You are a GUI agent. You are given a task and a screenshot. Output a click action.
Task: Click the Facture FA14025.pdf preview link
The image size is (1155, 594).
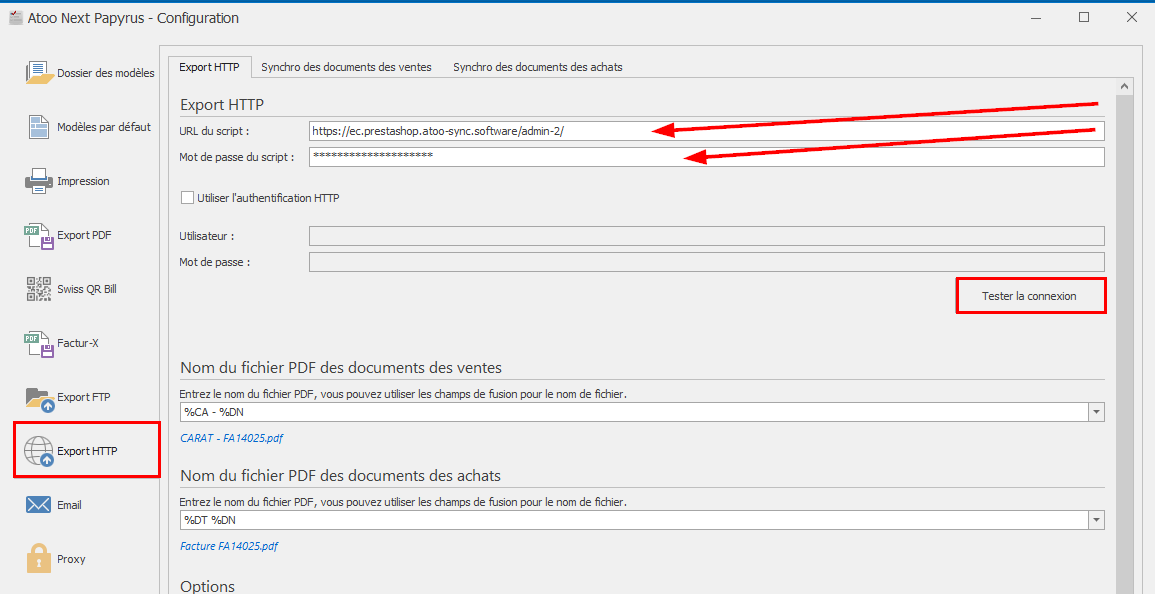point(229,546)
